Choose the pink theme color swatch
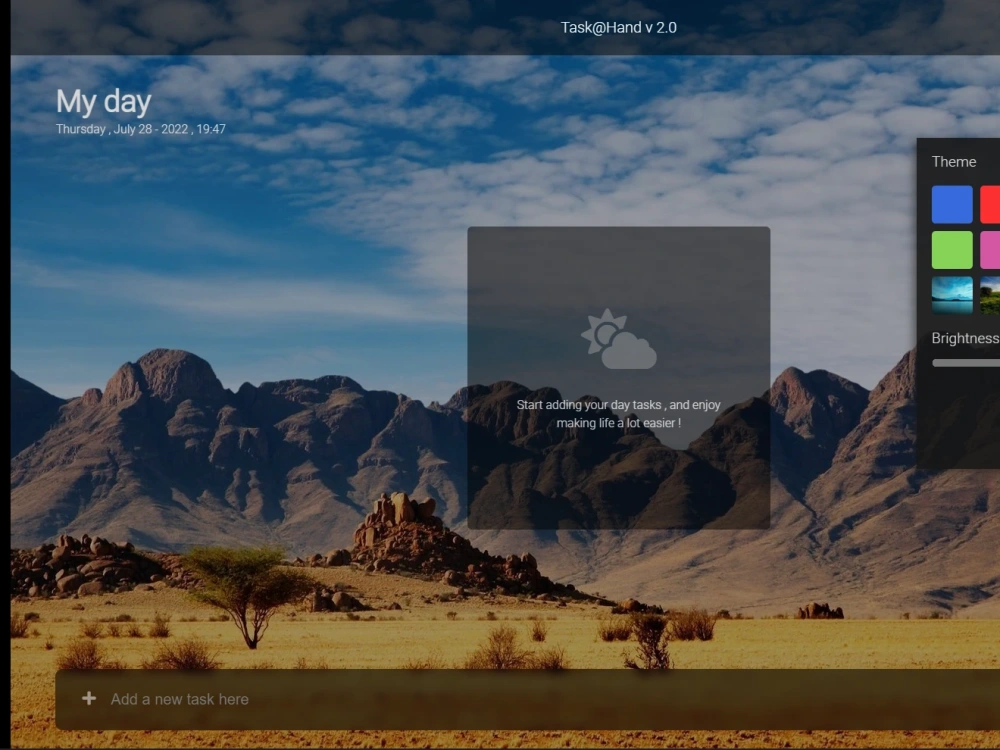This screenshot has width=1000, height=750. pyautogui.click(x=990, y=249)
